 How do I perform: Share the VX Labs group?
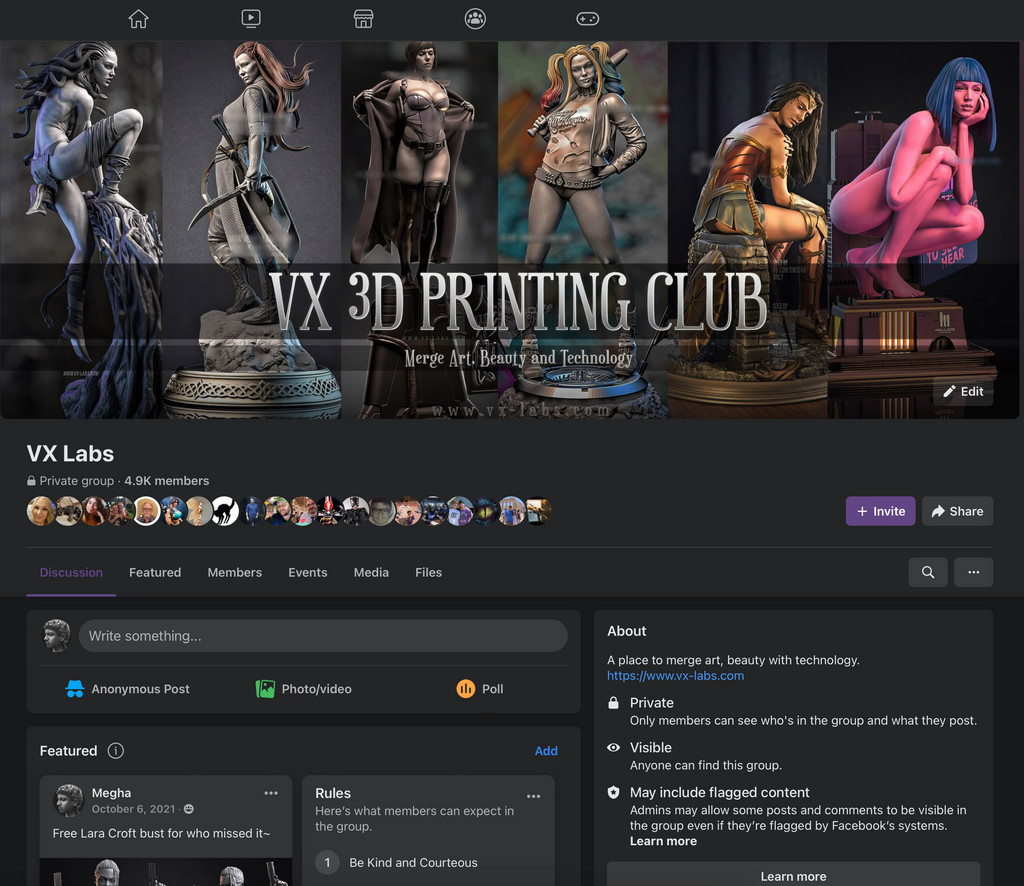click(957, 511)
